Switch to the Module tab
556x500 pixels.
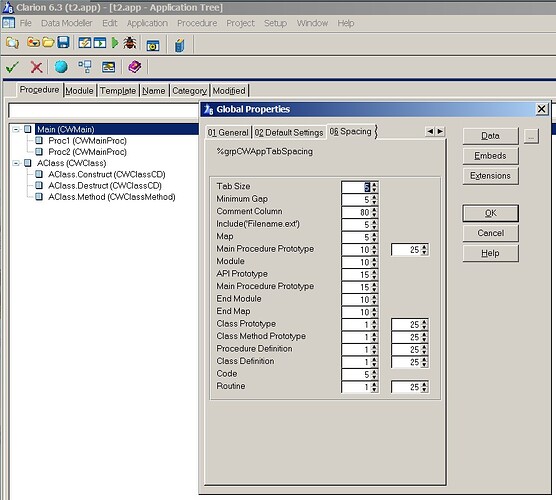(x=79, y=91)
